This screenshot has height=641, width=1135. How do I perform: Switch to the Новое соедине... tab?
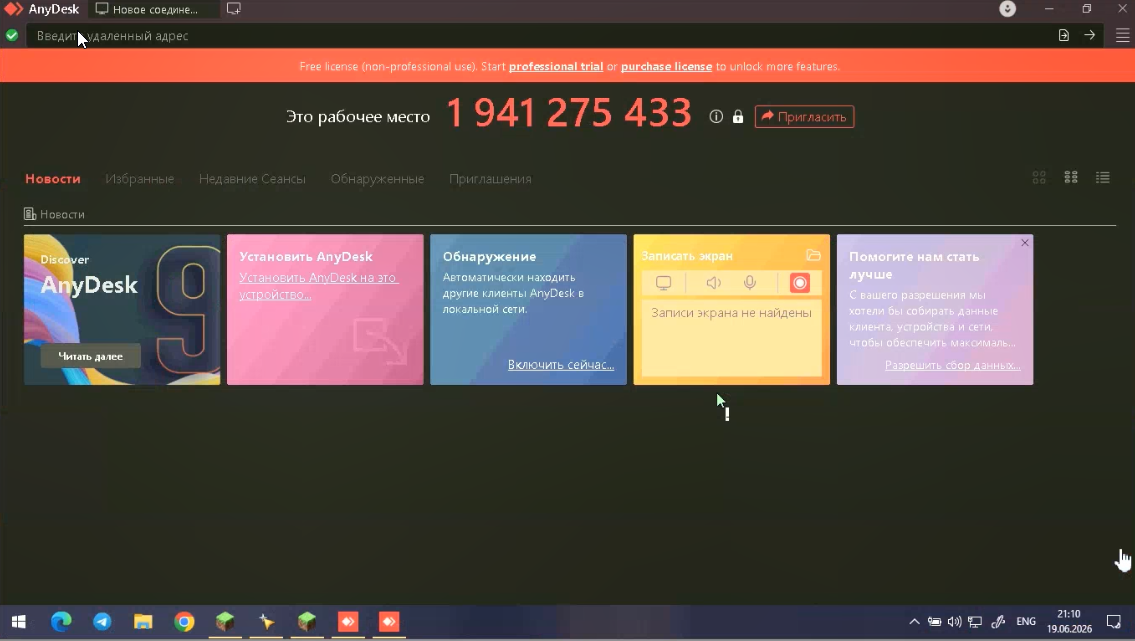(154, 9)
